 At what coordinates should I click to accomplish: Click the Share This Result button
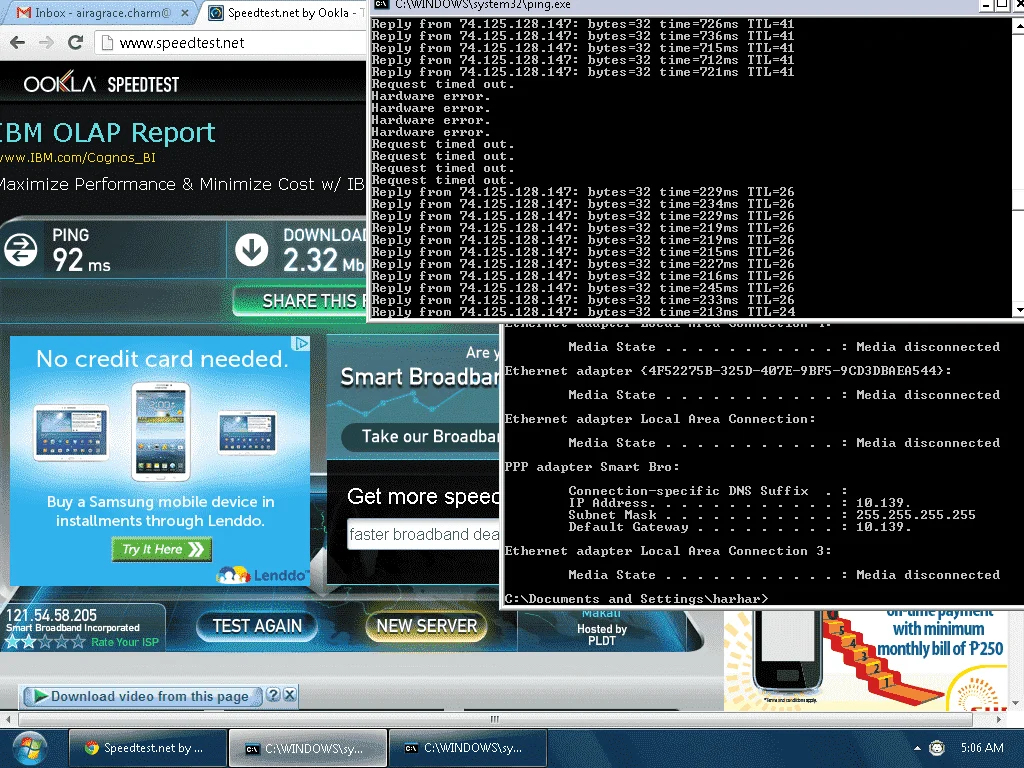301,301
